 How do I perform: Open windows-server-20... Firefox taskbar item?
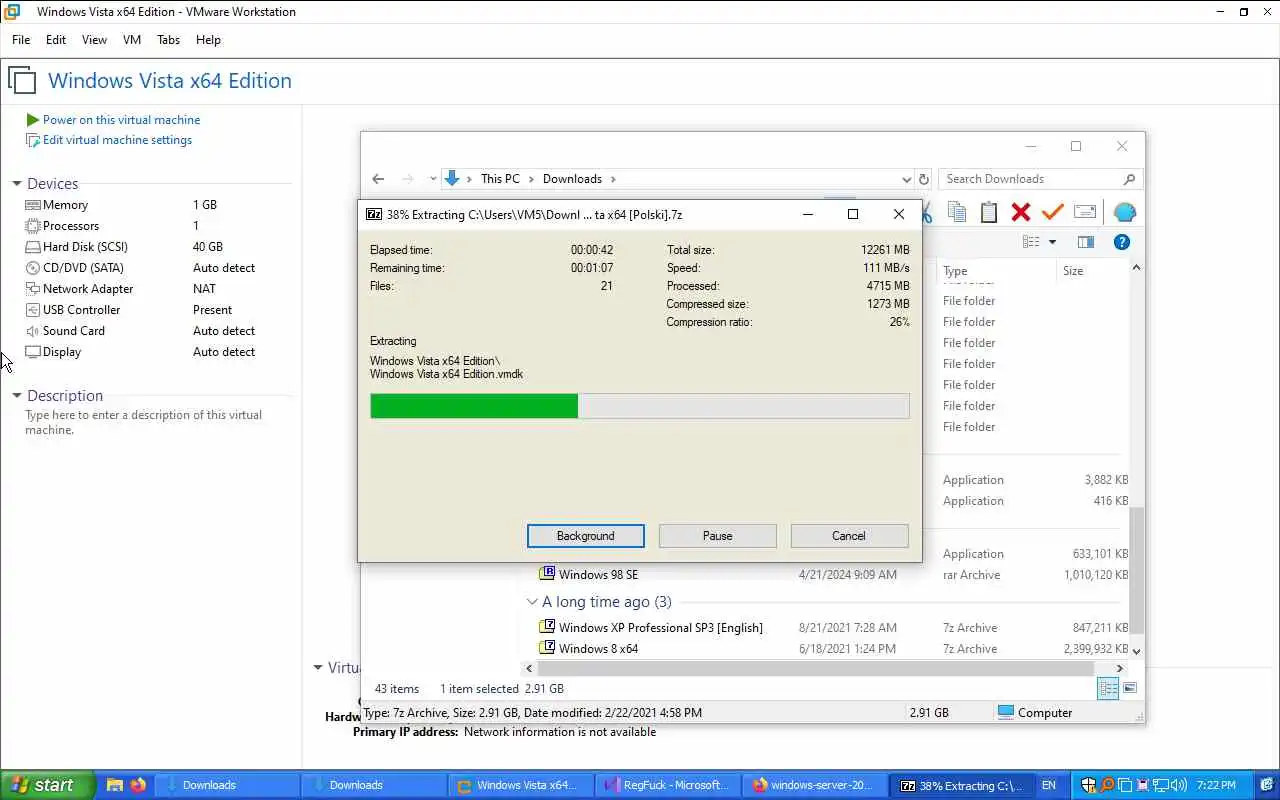(815, 785)
